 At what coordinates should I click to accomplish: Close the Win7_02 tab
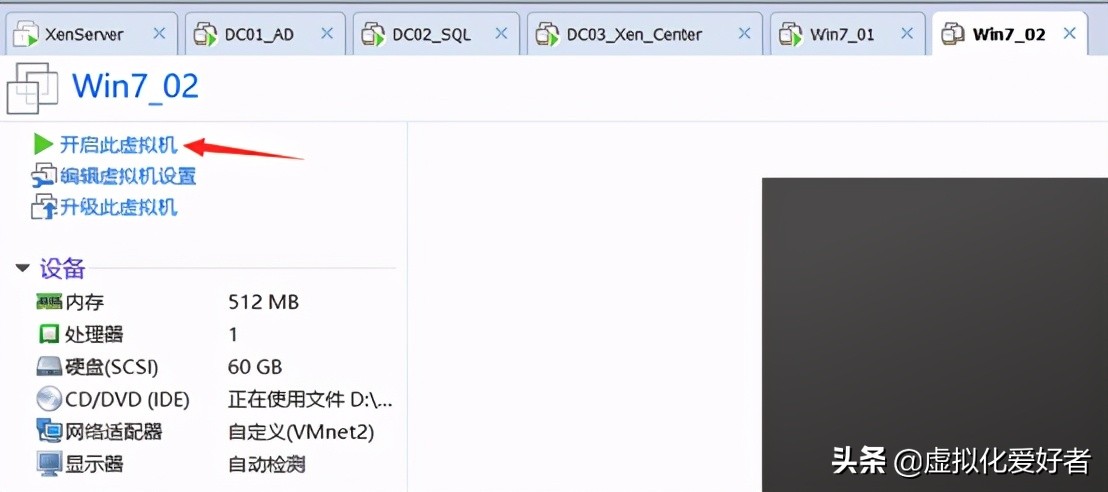coord(1070,33)
